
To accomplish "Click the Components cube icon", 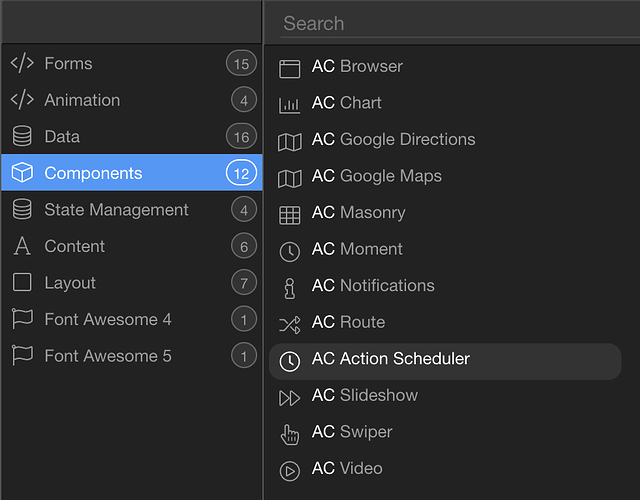I will [x=22, y=172].
